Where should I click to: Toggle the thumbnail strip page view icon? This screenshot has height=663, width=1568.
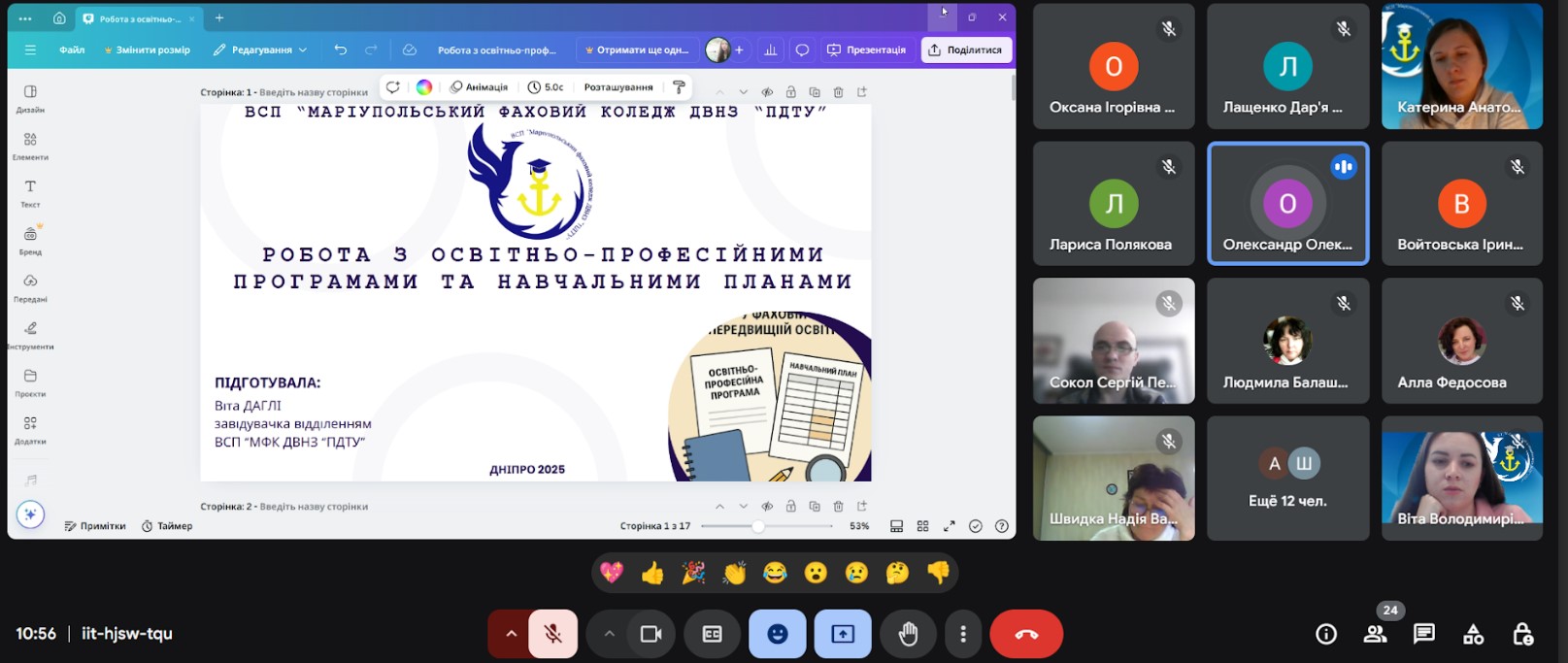(x=896, y=526)
